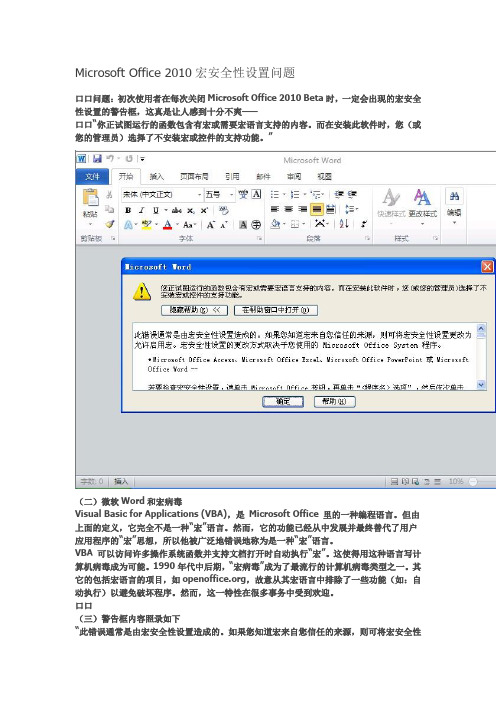Image resolution: width=496 pixels, height=702 pixels.
Task: Click the OK (确定) button in dialog
Action: pyautogui.click(x=283, y=402)
